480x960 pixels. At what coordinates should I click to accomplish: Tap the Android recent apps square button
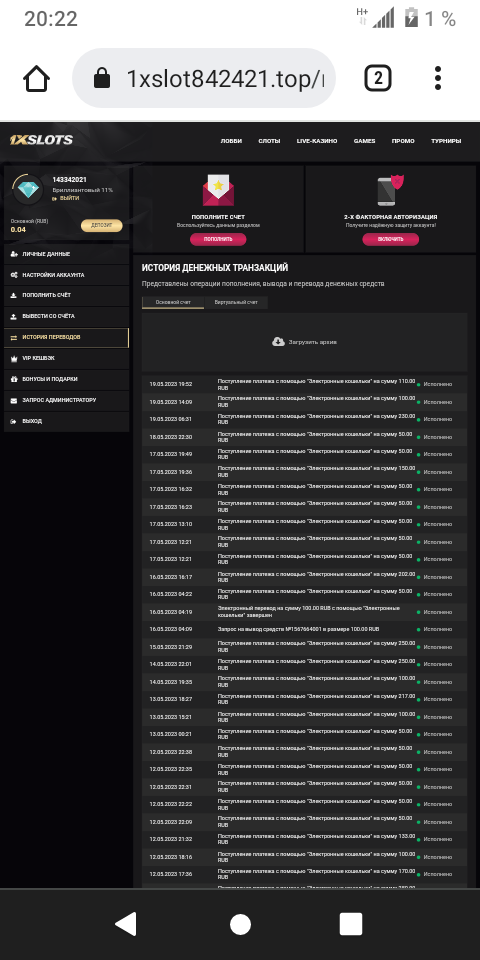point(351,924)
